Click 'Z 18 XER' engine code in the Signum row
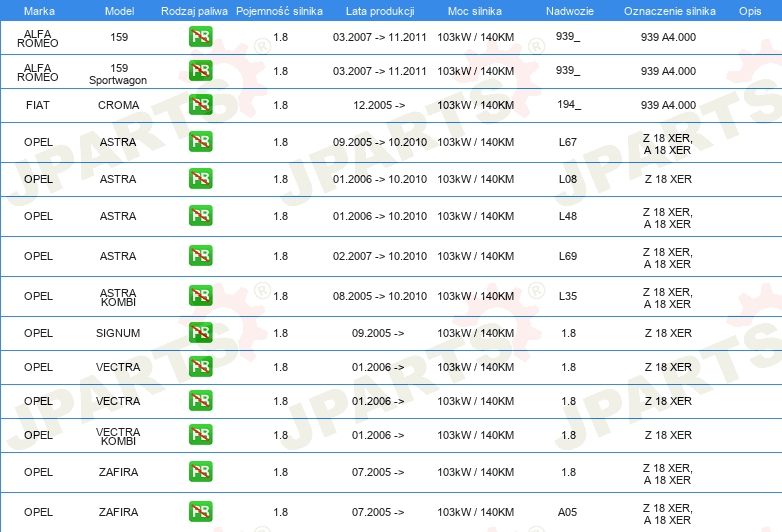This screenshot has width=782, height=532. (x=668, y=333)
